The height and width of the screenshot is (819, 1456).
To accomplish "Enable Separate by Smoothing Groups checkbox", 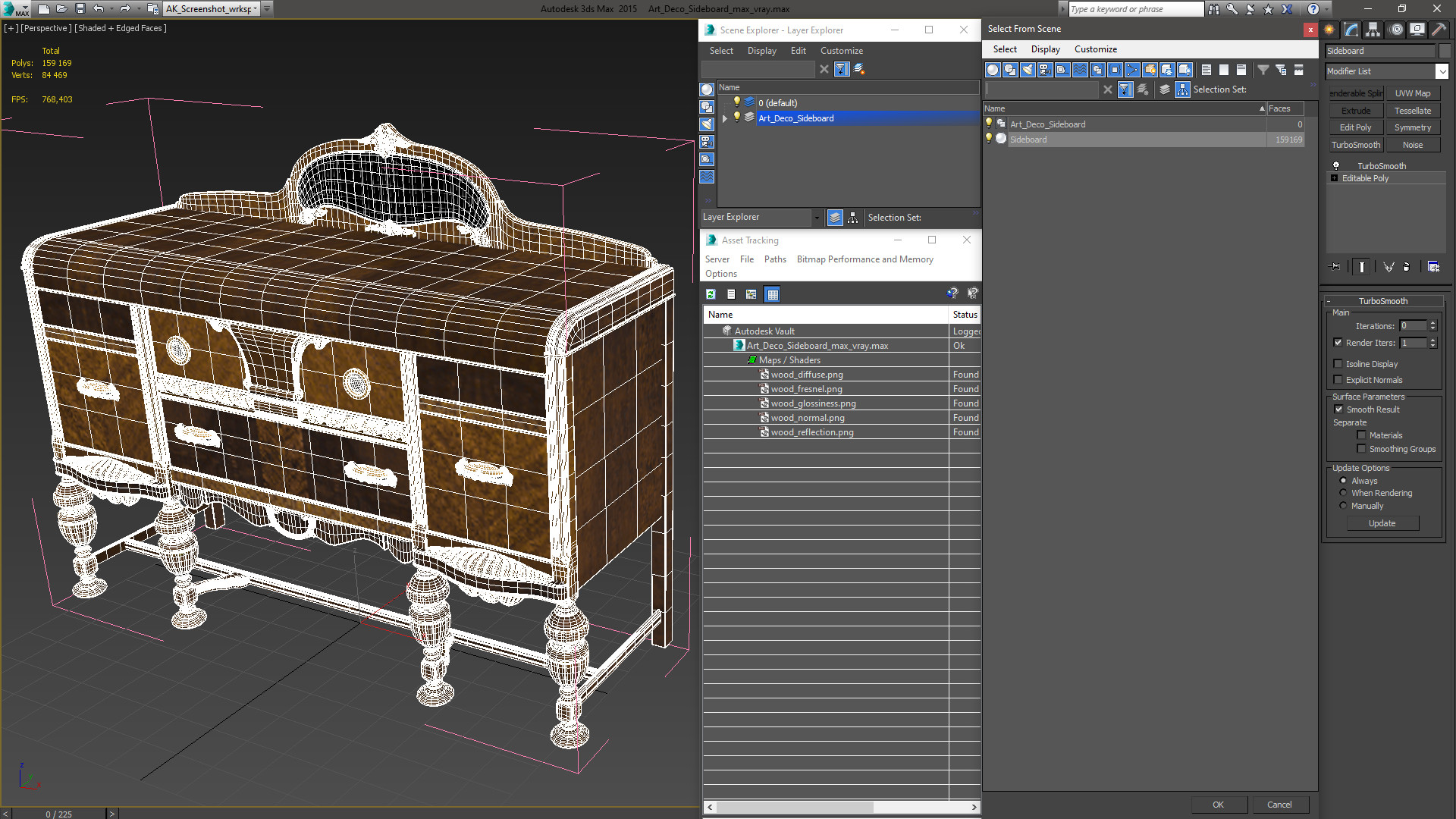I will click(x=1361, y=449).
